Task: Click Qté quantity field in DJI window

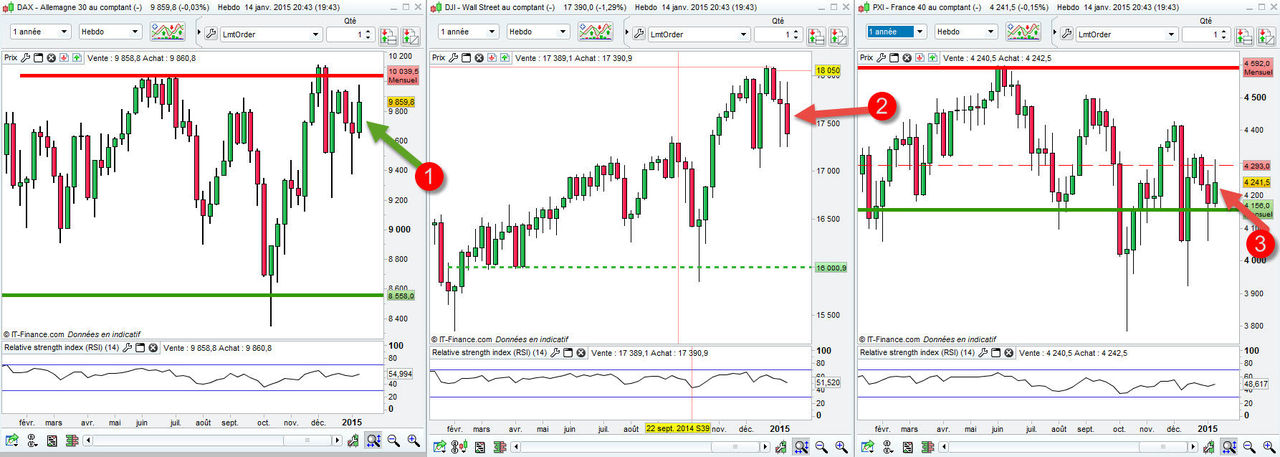Action: [x=780, y=35]
